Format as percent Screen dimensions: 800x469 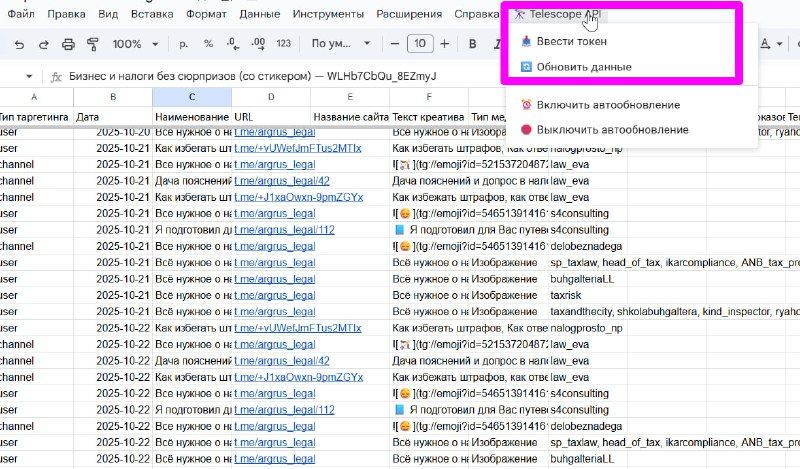point(208,44)
